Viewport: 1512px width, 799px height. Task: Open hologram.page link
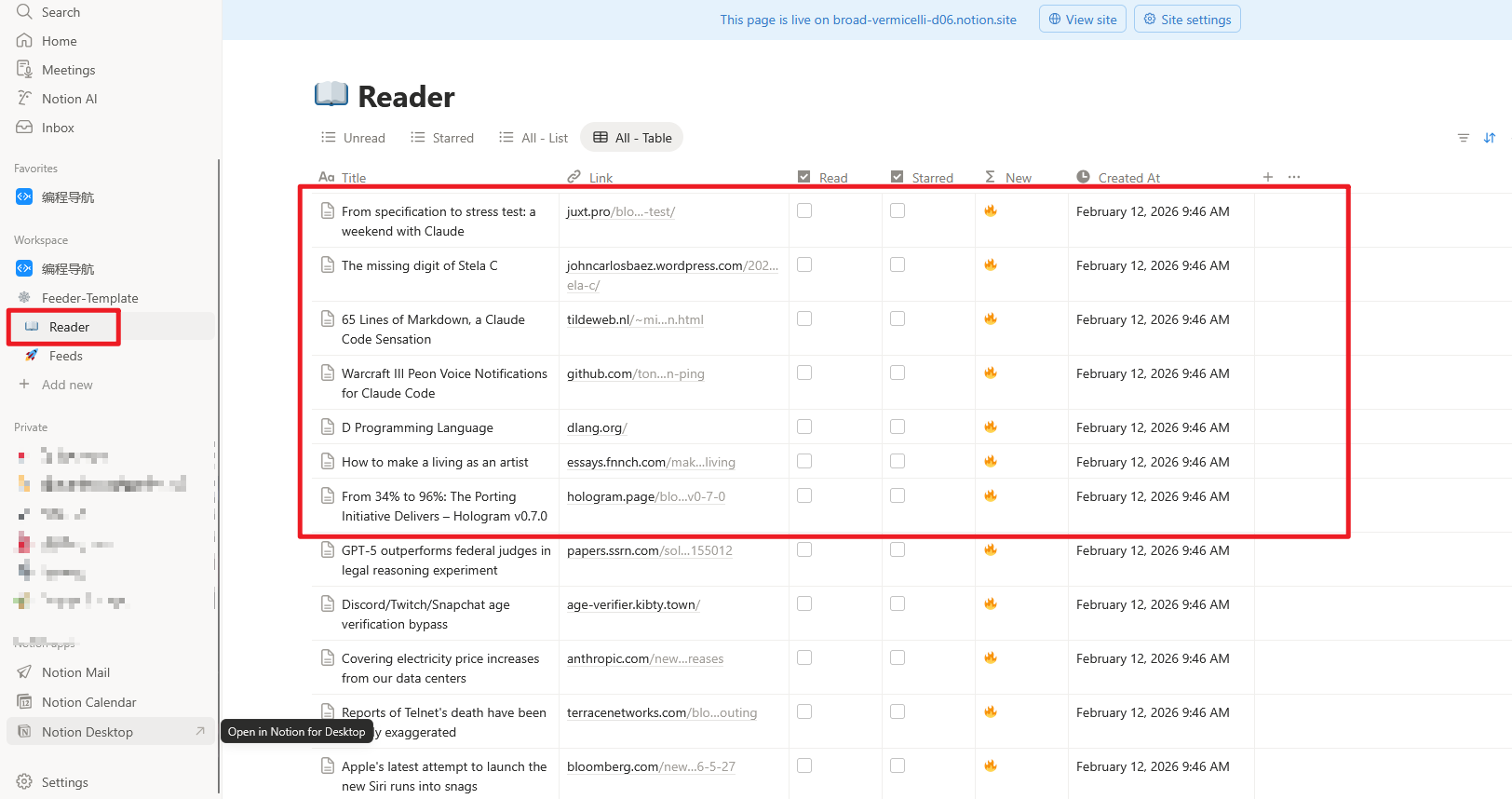646,496
